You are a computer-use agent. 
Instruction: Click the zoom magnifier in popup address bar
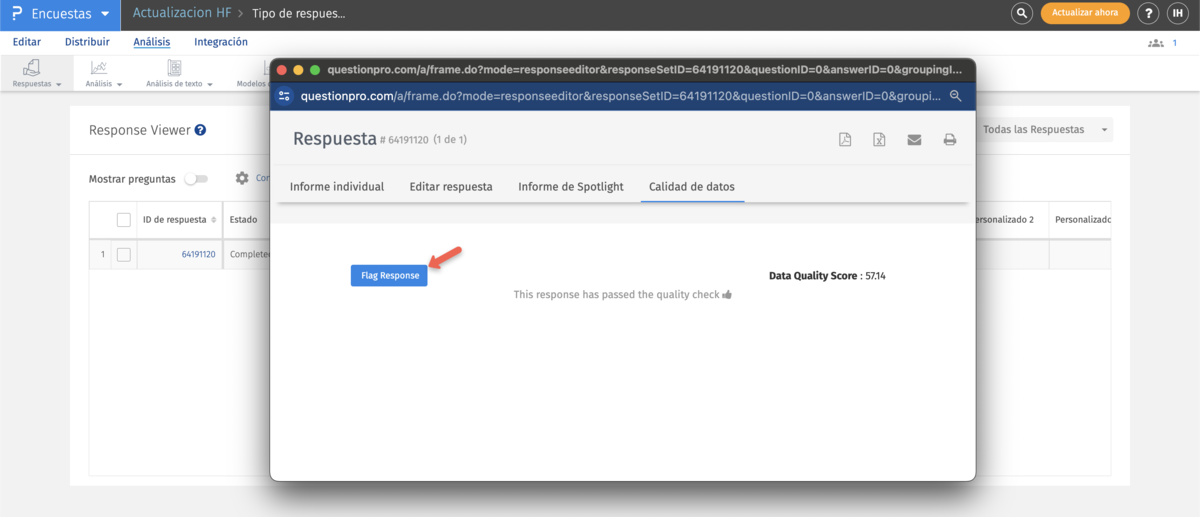[x=955, y=96]
